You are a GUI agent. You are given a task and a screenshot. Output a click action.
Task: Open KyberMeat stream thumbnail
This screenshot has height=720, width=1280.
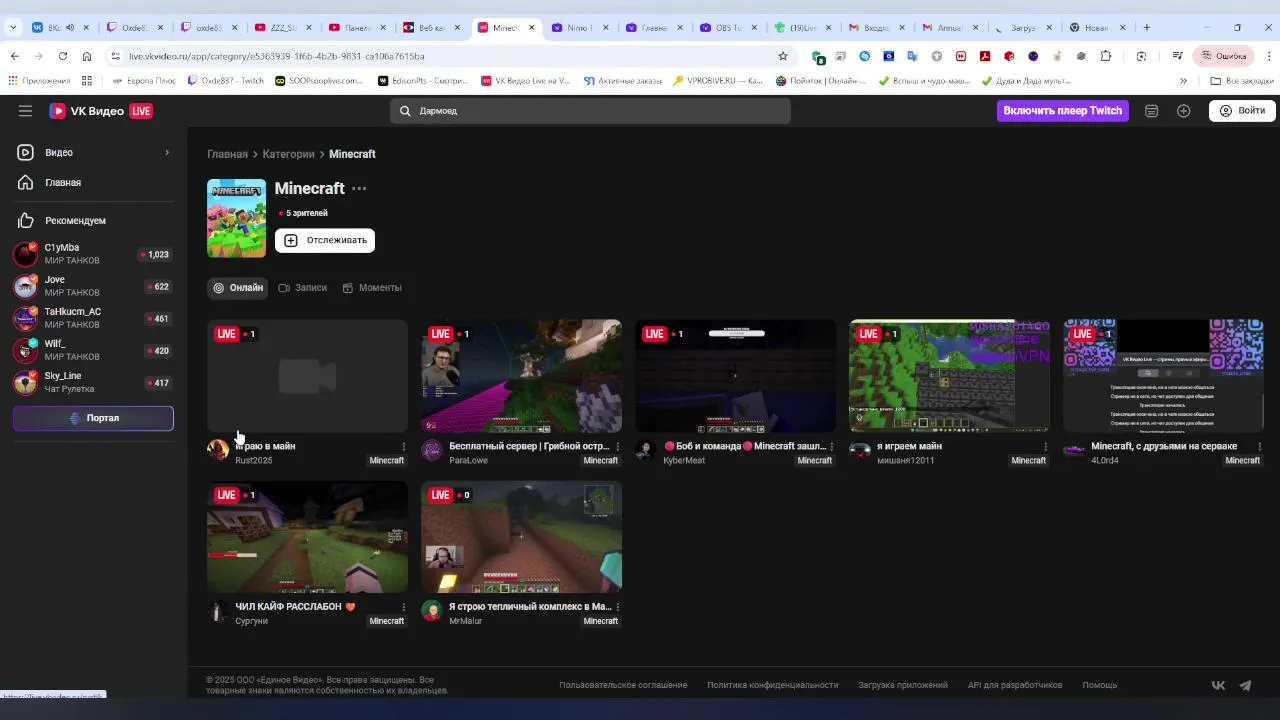coord(735,376)
